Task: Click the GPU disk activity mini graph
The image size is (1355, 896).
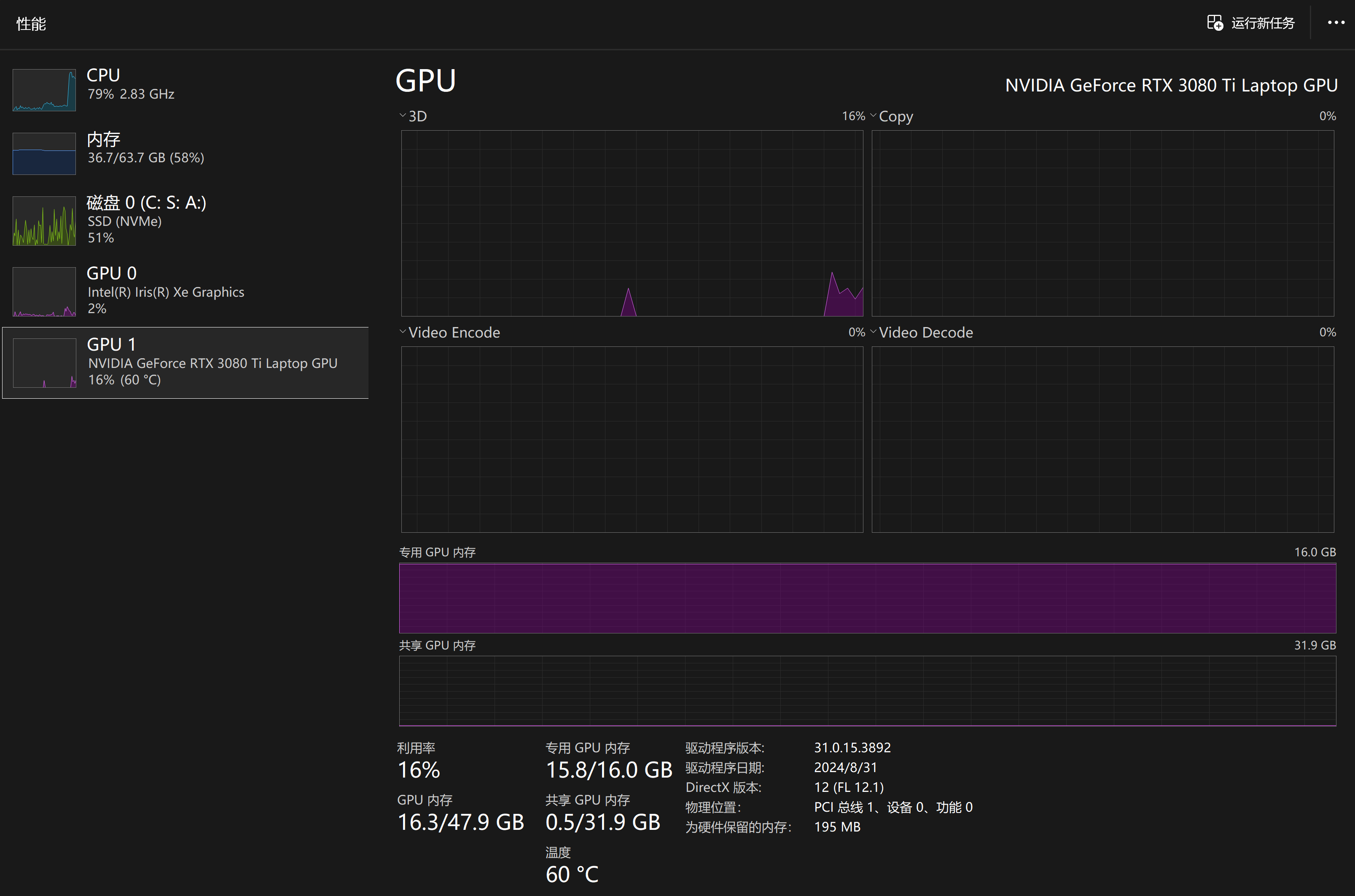Action: pos(44,221)
